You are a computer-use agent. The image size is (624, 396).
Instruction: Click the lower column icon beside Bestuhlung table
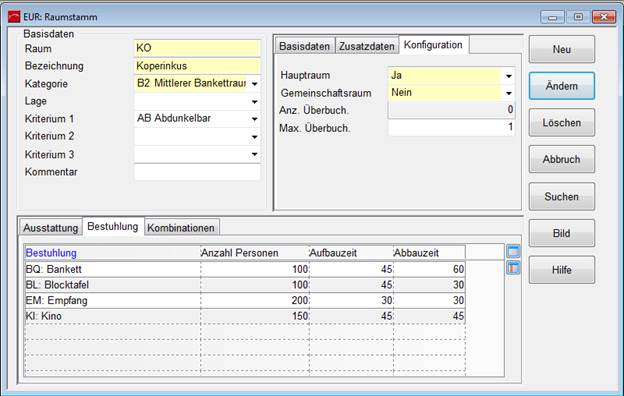[x=513, y=267]
